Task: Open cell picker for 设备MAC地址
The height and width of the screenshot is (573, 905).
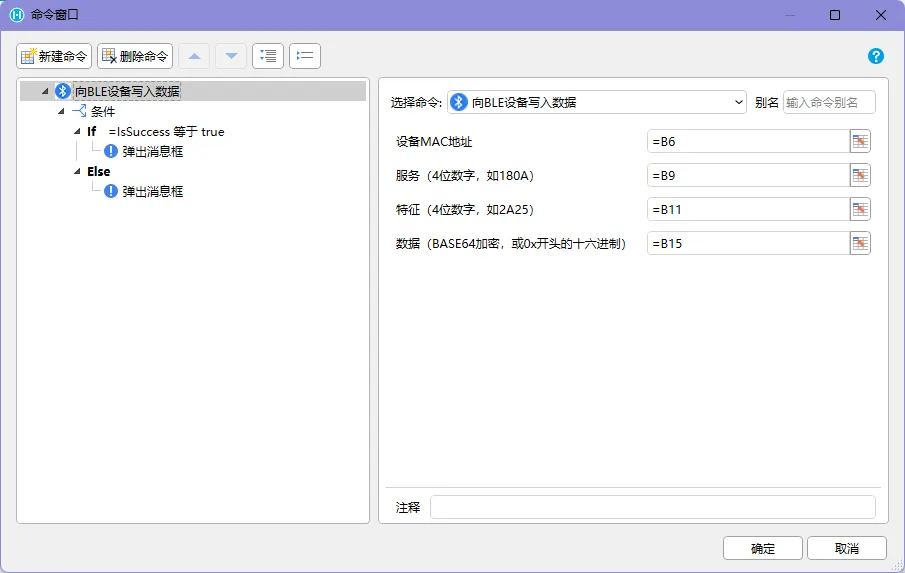Action: click(860, 141)
